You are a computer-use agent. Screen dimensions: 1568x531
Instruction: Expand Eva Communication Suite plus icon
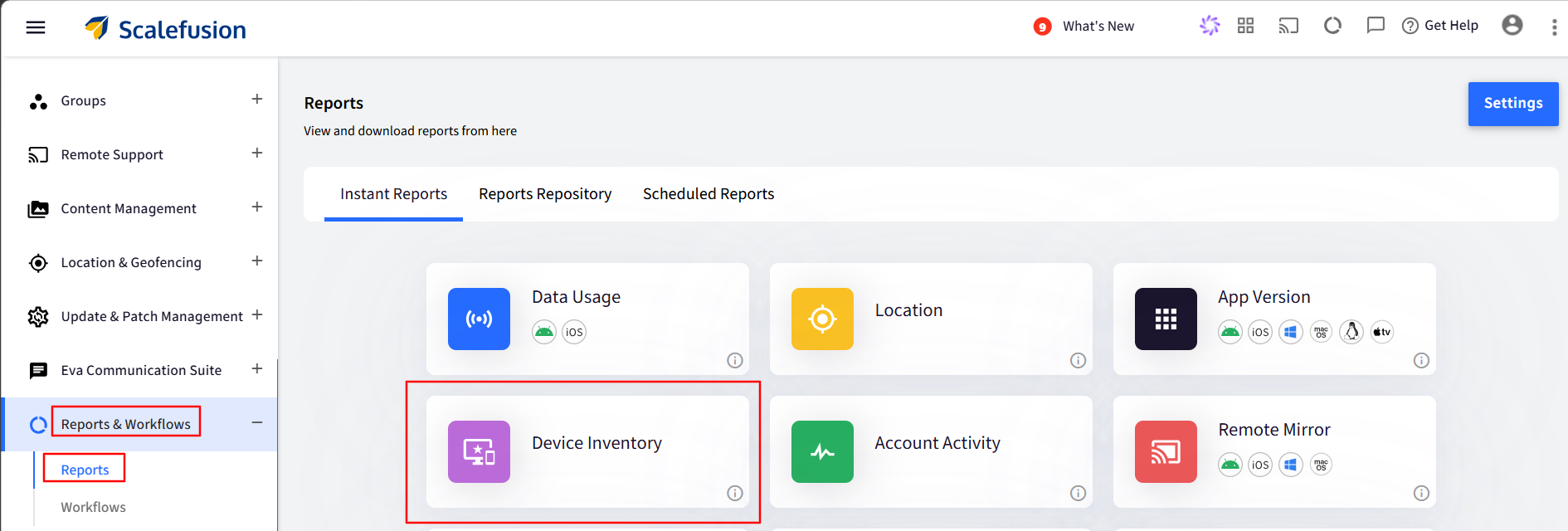tap(257, 369)
